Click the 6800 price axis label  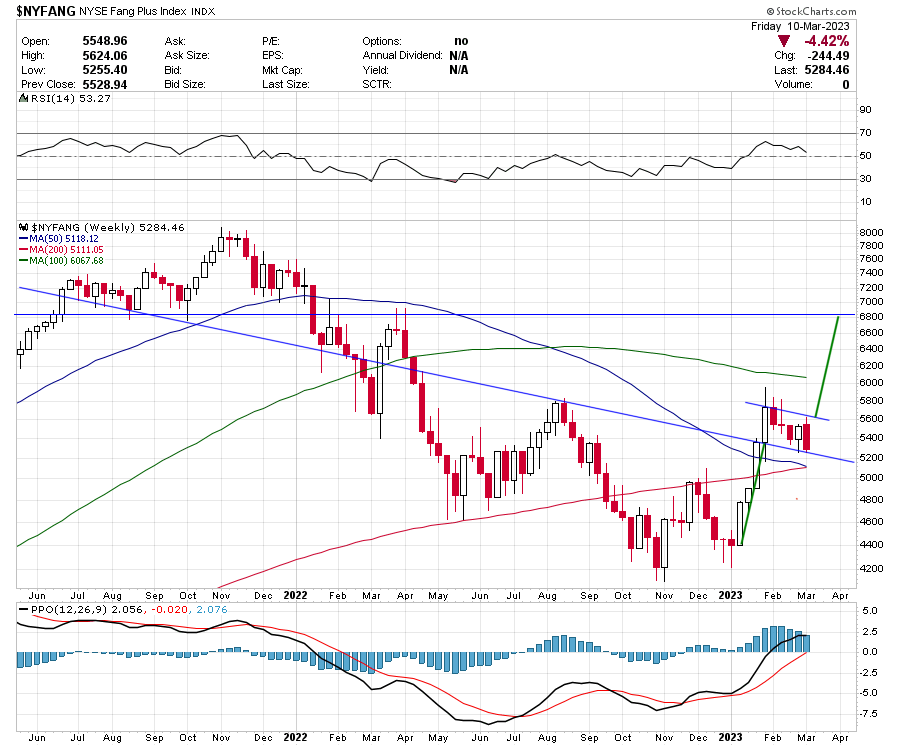click(x=871, y=316)
